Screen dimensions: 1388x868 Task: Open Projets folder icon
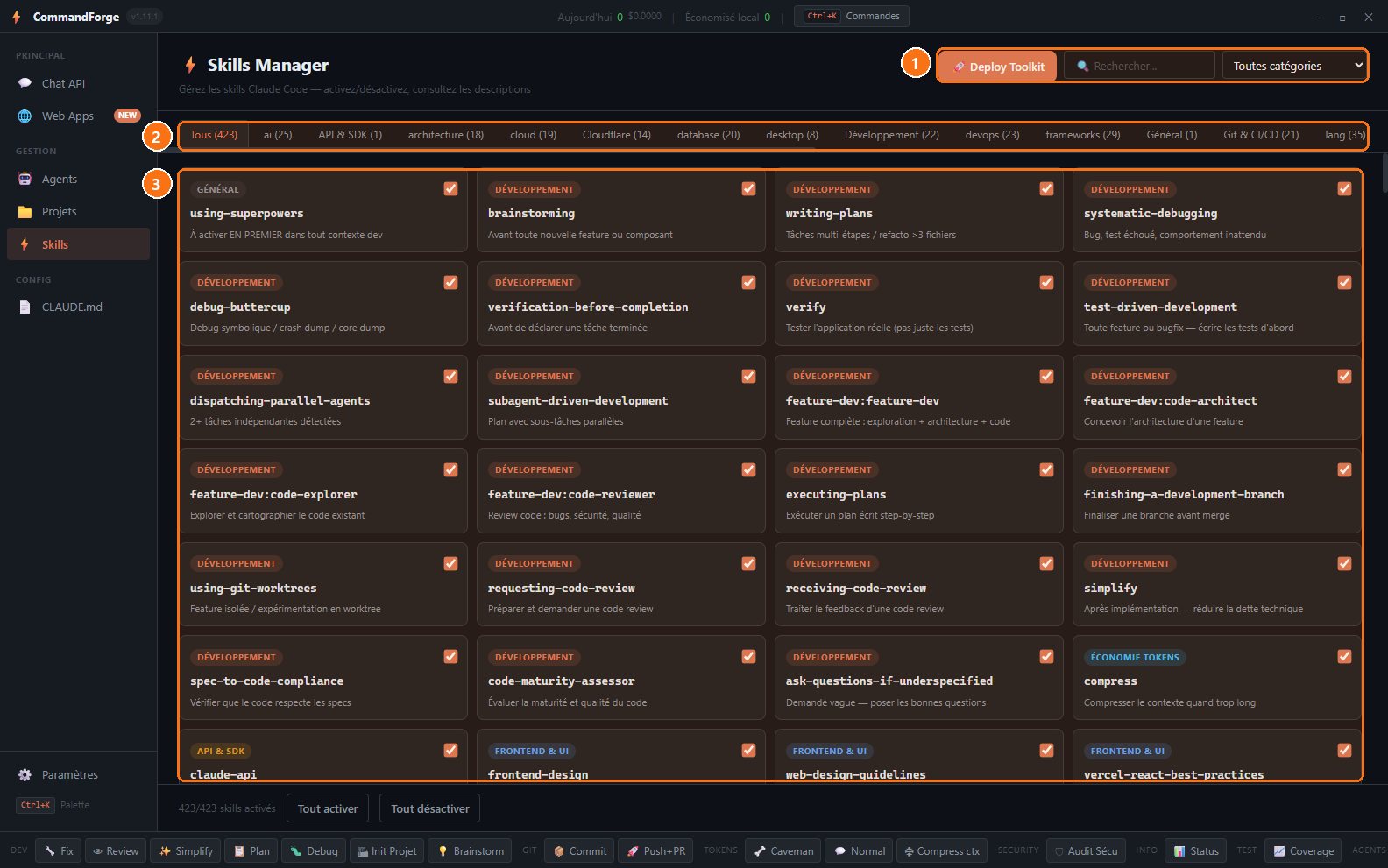pos(25,211)
